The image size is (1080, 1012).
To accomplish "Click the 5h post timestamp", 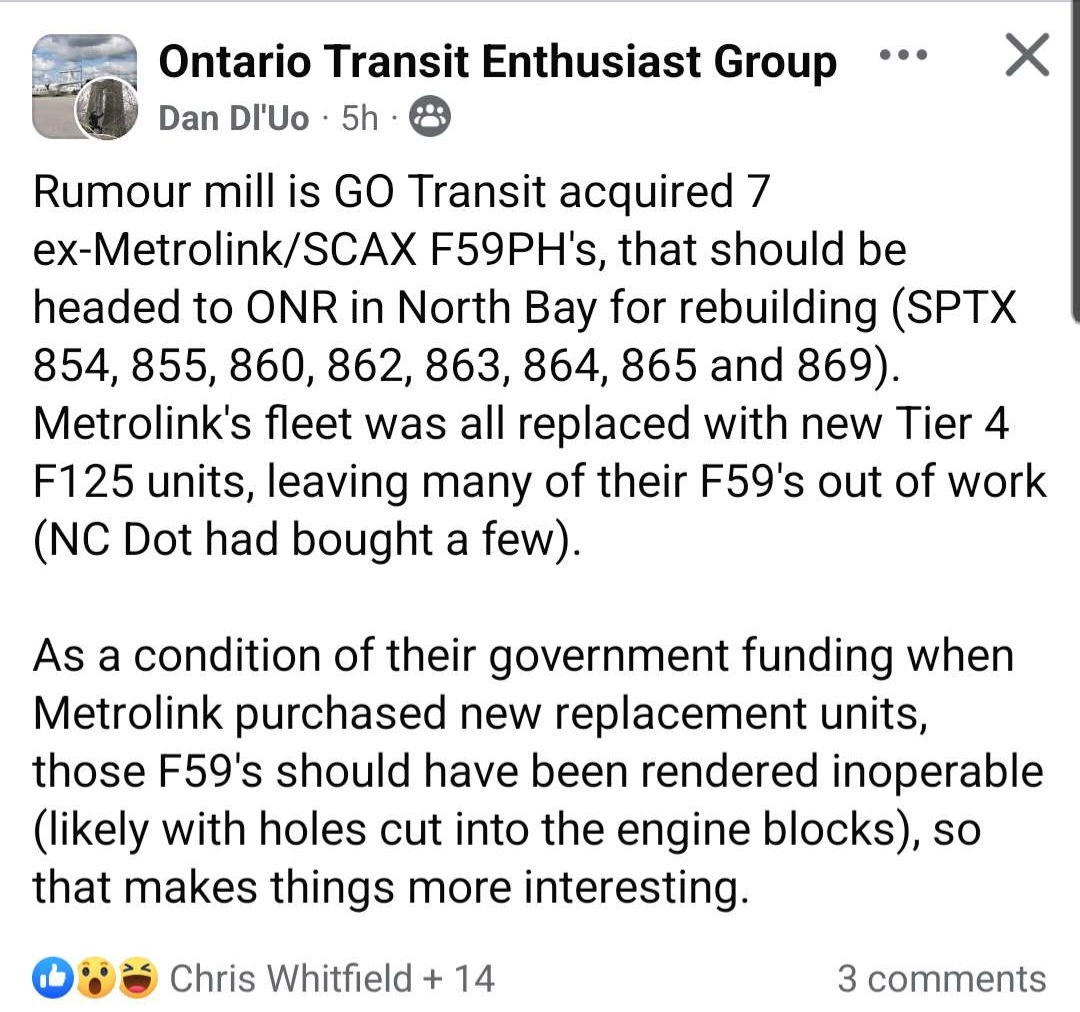I will coord(360,119).
